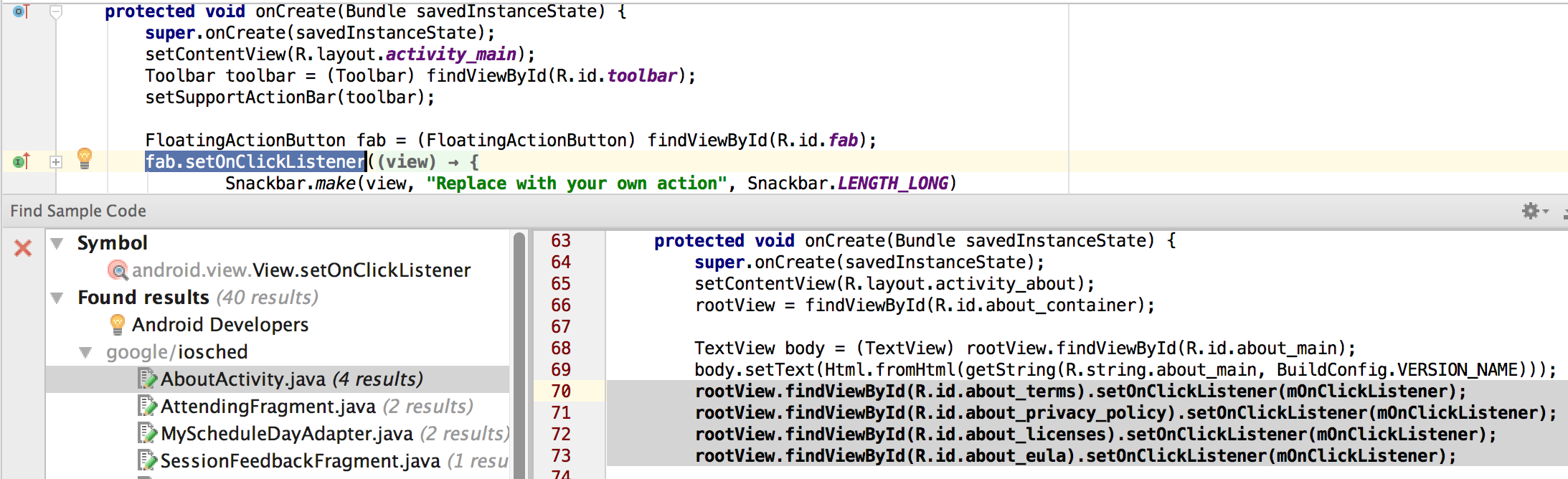Image resolution: width=1568 pixels, height=479 pixels.
Task: Collapse the Found results node
Action: pos(57,298)
